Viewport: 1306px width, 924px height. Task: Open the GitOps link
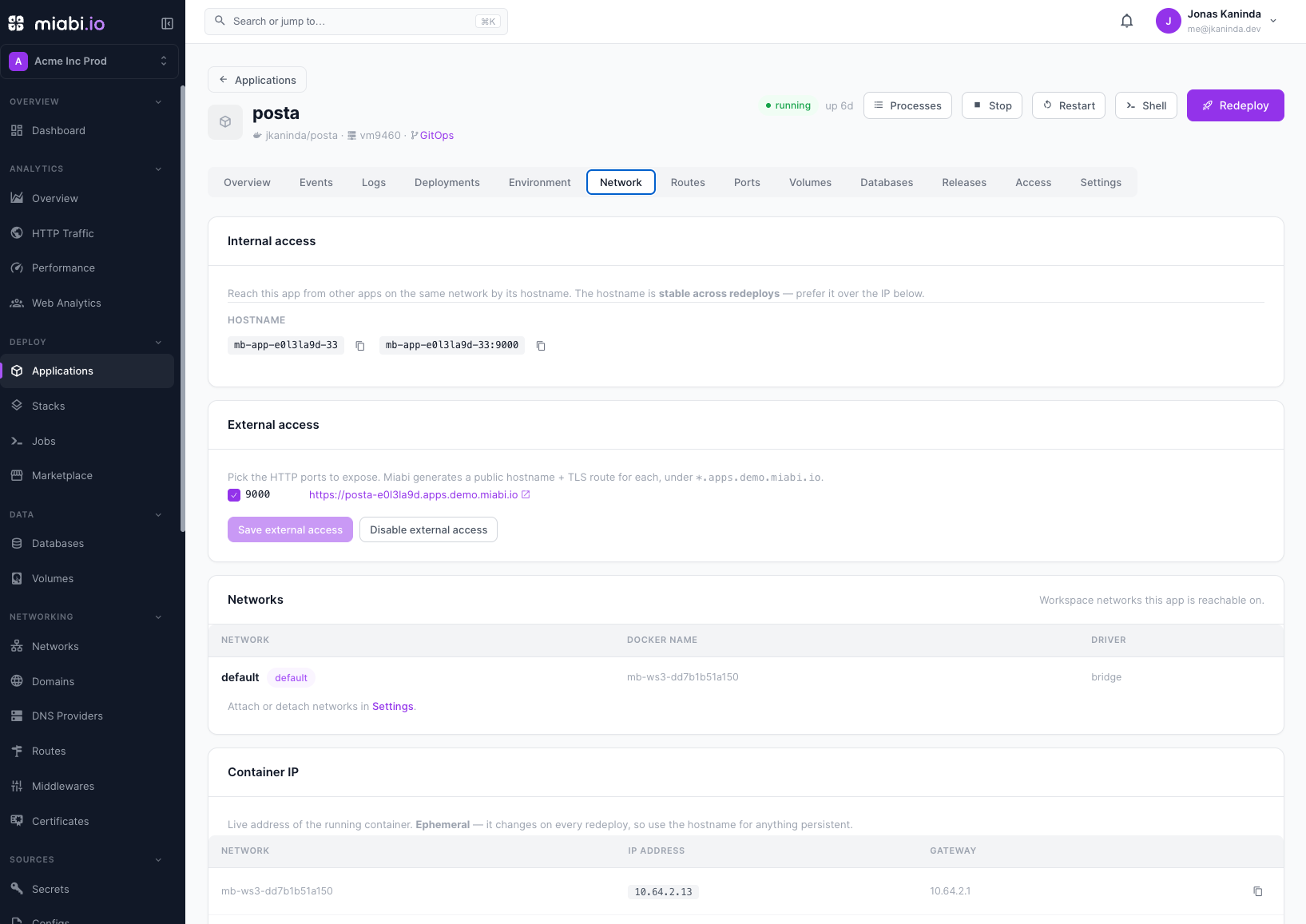pyautogui.click(x=432, y=136)
